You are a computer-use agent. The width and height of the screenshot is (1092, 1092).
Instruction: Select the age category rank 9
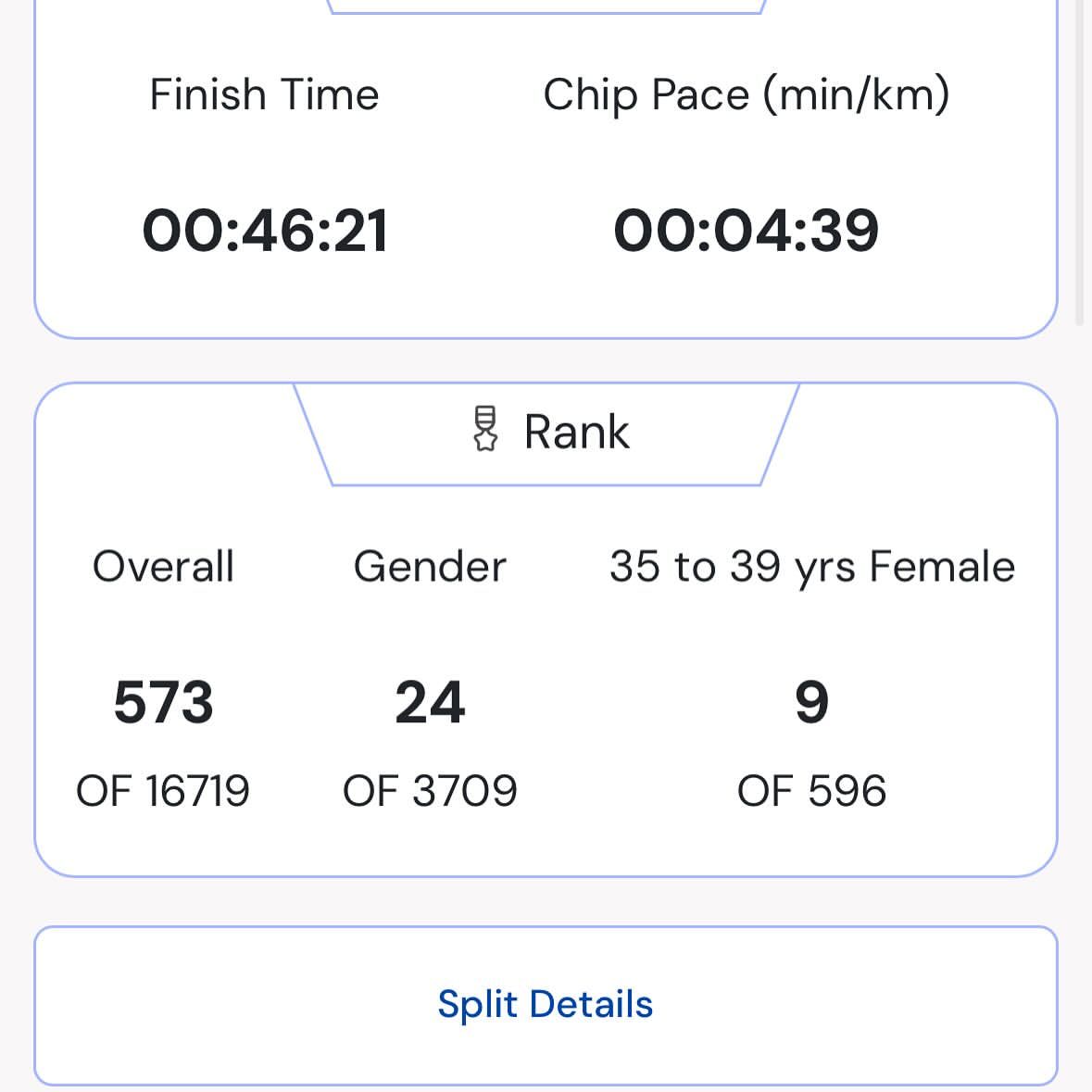(x=812, y=702)
